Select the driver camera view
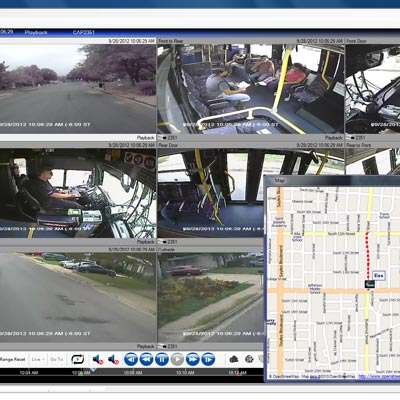 [78, 193]
